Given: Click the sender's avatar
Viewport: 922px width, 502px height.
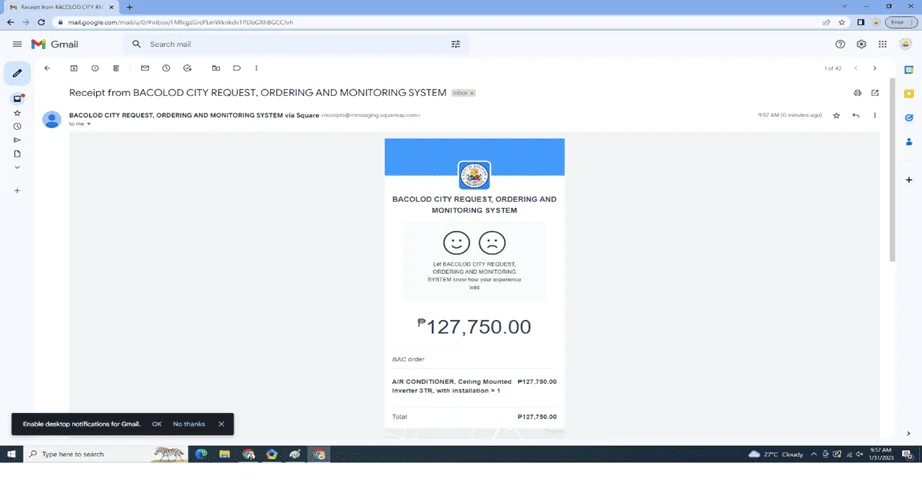Looking at the screenshot, I should pyautogui.click(x=52, y=119).
